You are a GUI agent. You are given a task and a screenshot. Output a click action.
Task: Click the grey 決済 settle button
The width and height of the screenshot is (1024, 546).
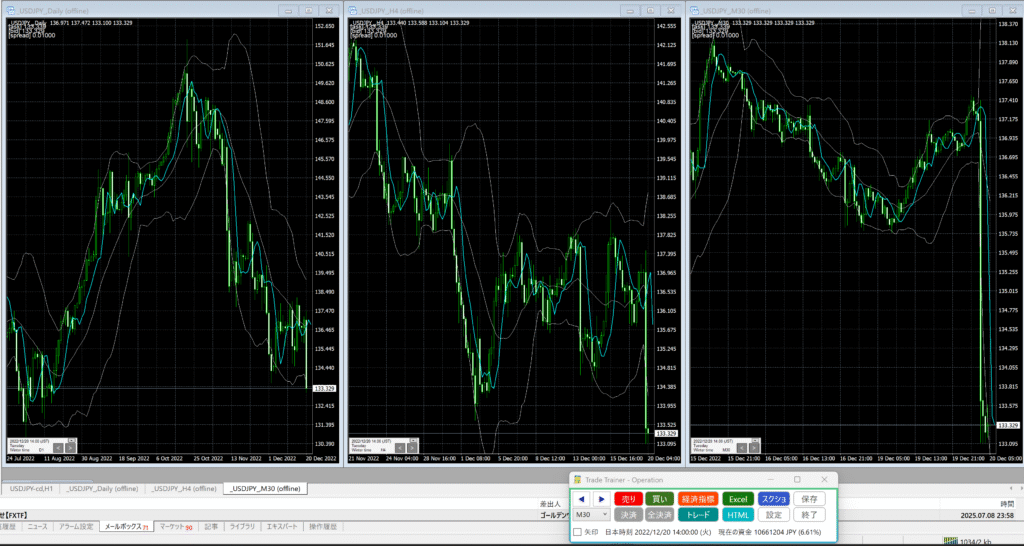coord(628,515)
